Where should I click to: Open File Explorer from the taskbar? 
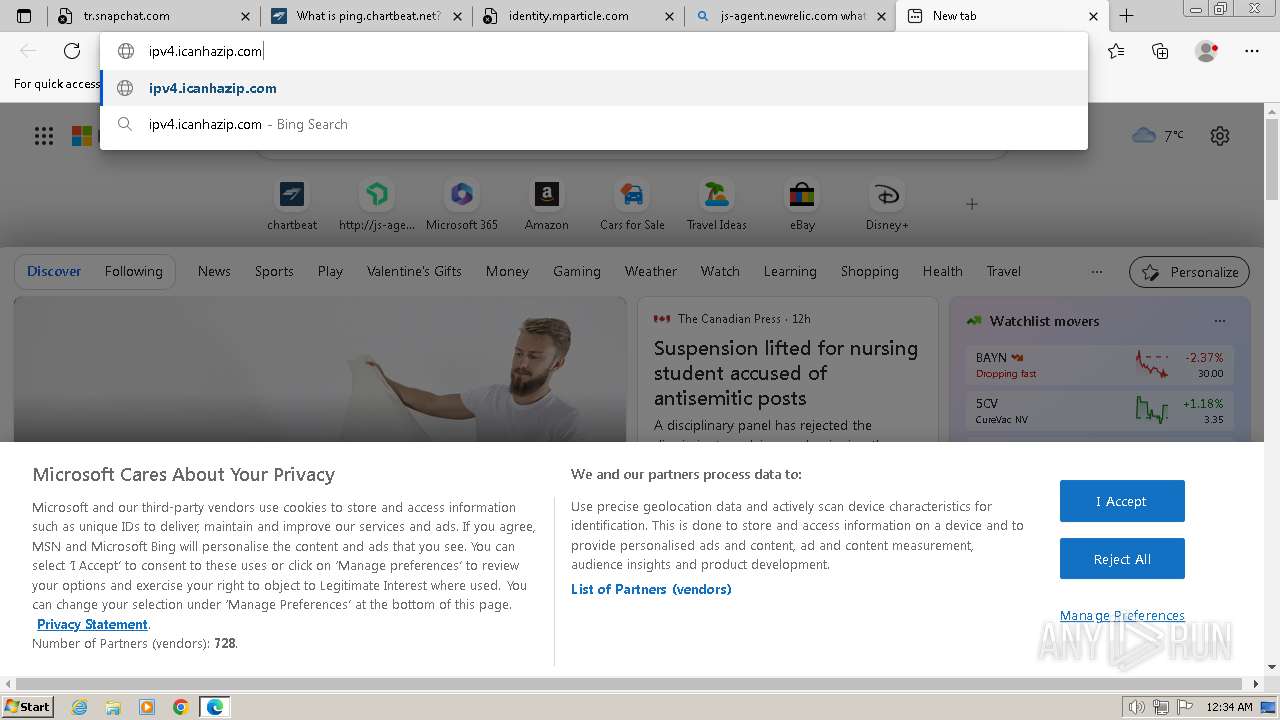click(x=113, y=707)
